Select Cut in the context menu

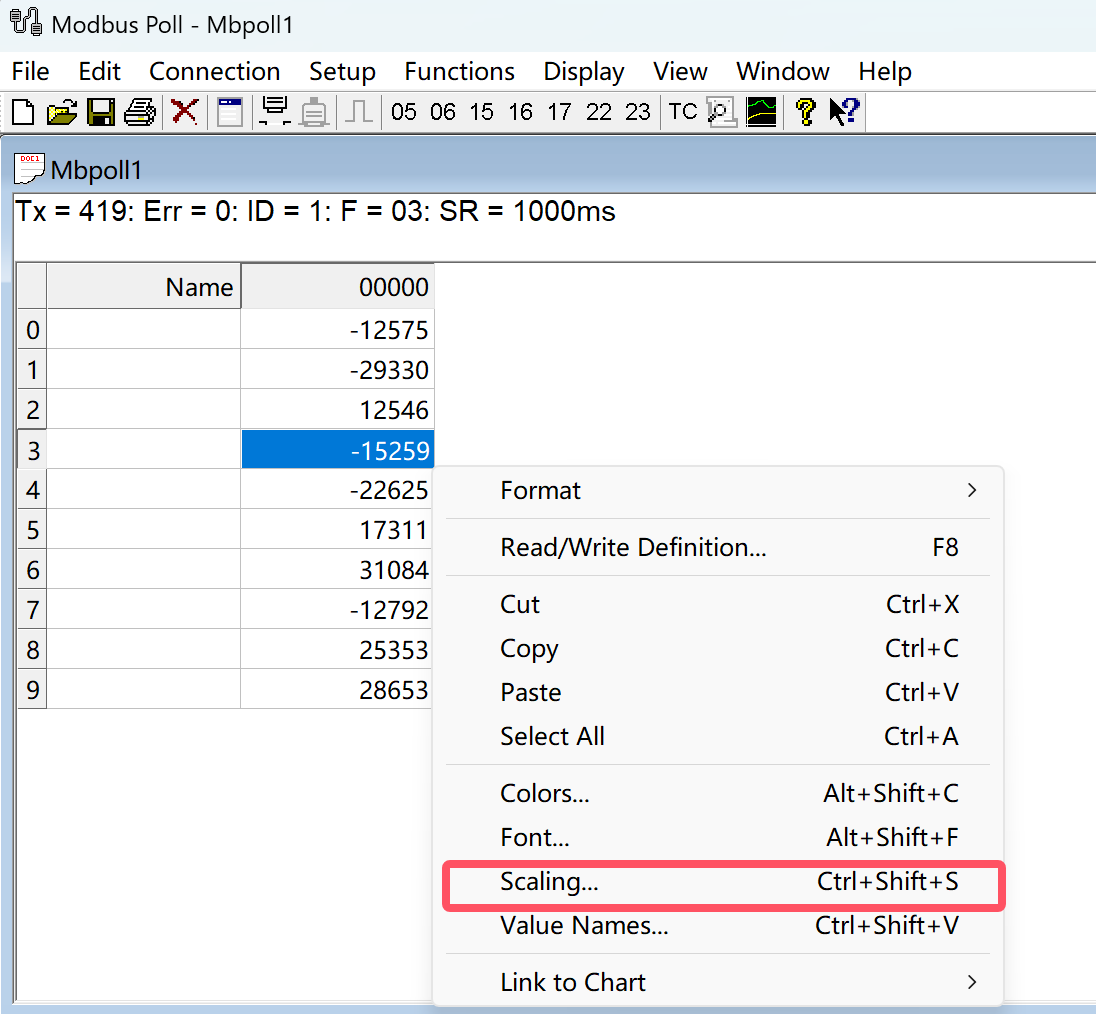point(718,604)
